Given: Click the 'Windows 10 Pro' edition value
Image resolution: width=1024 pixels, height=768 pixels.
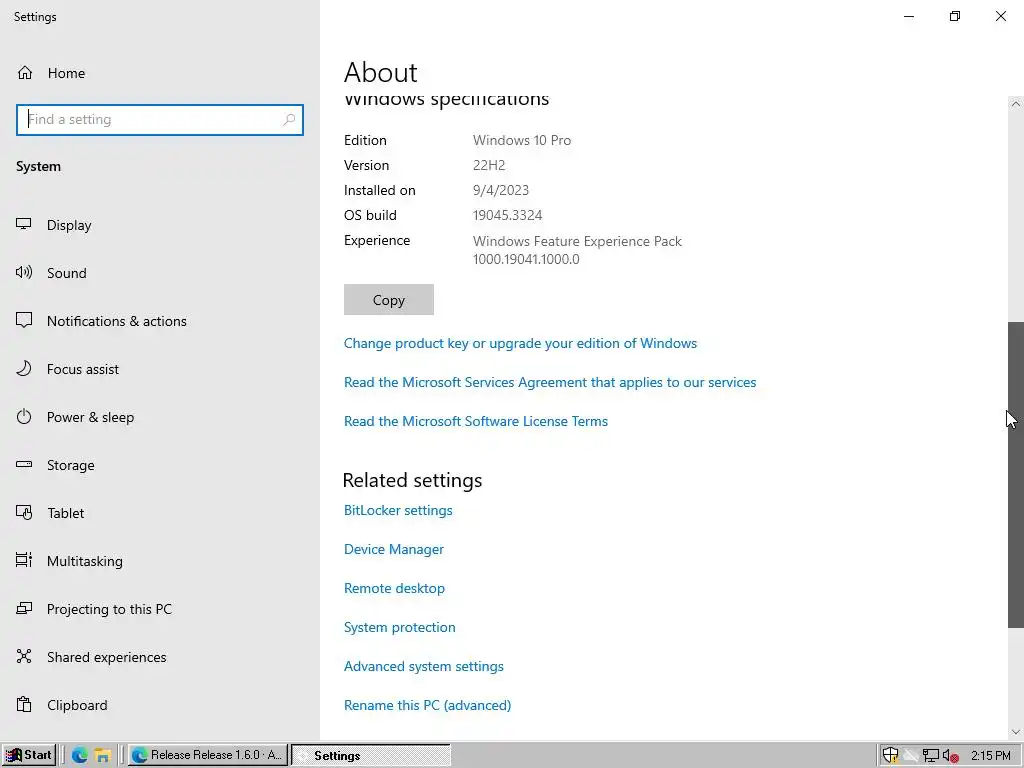Looking at the screenshot, I should click(x=522, y=140).
